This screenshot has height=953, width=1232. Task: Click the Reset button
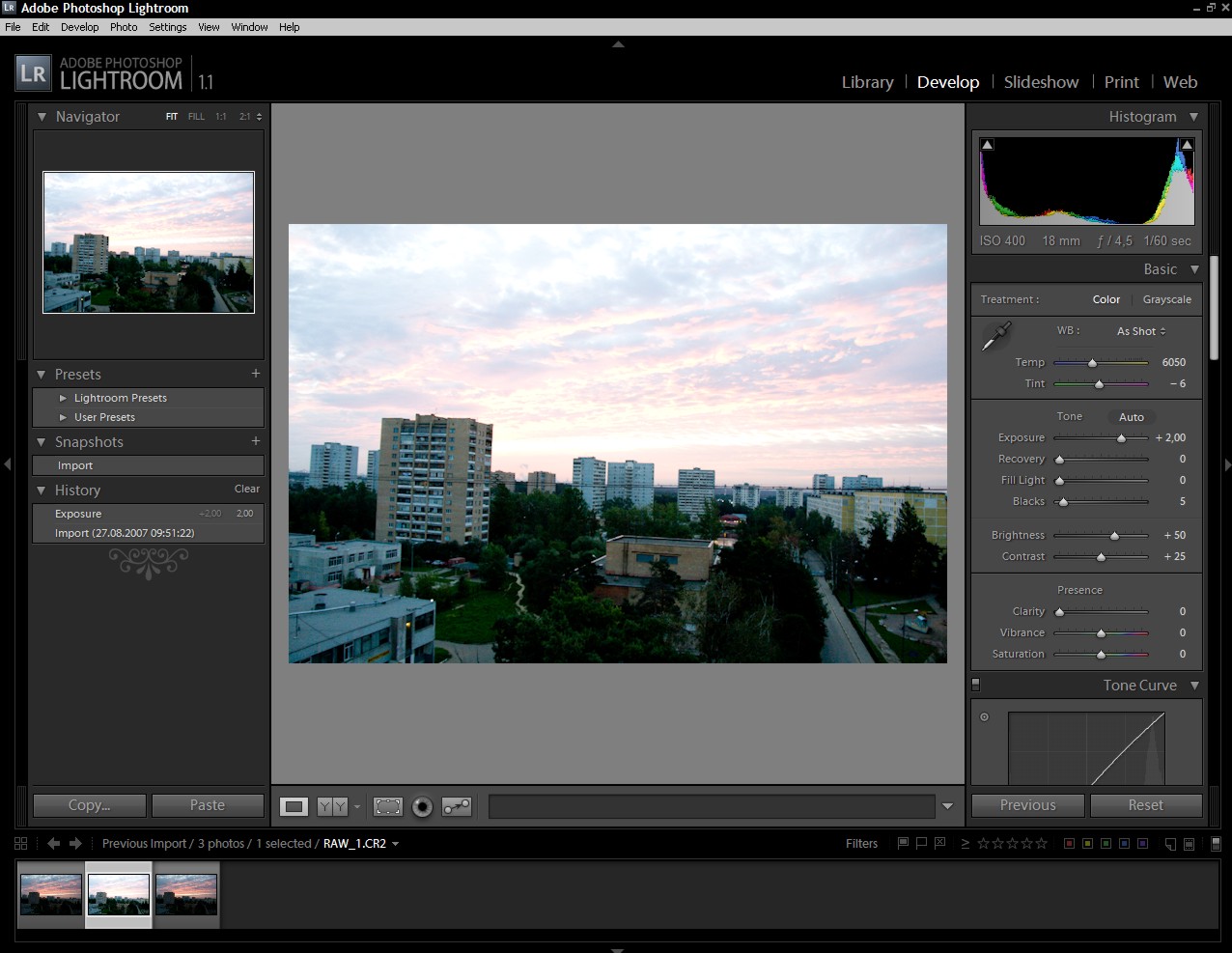(1145, 805)
